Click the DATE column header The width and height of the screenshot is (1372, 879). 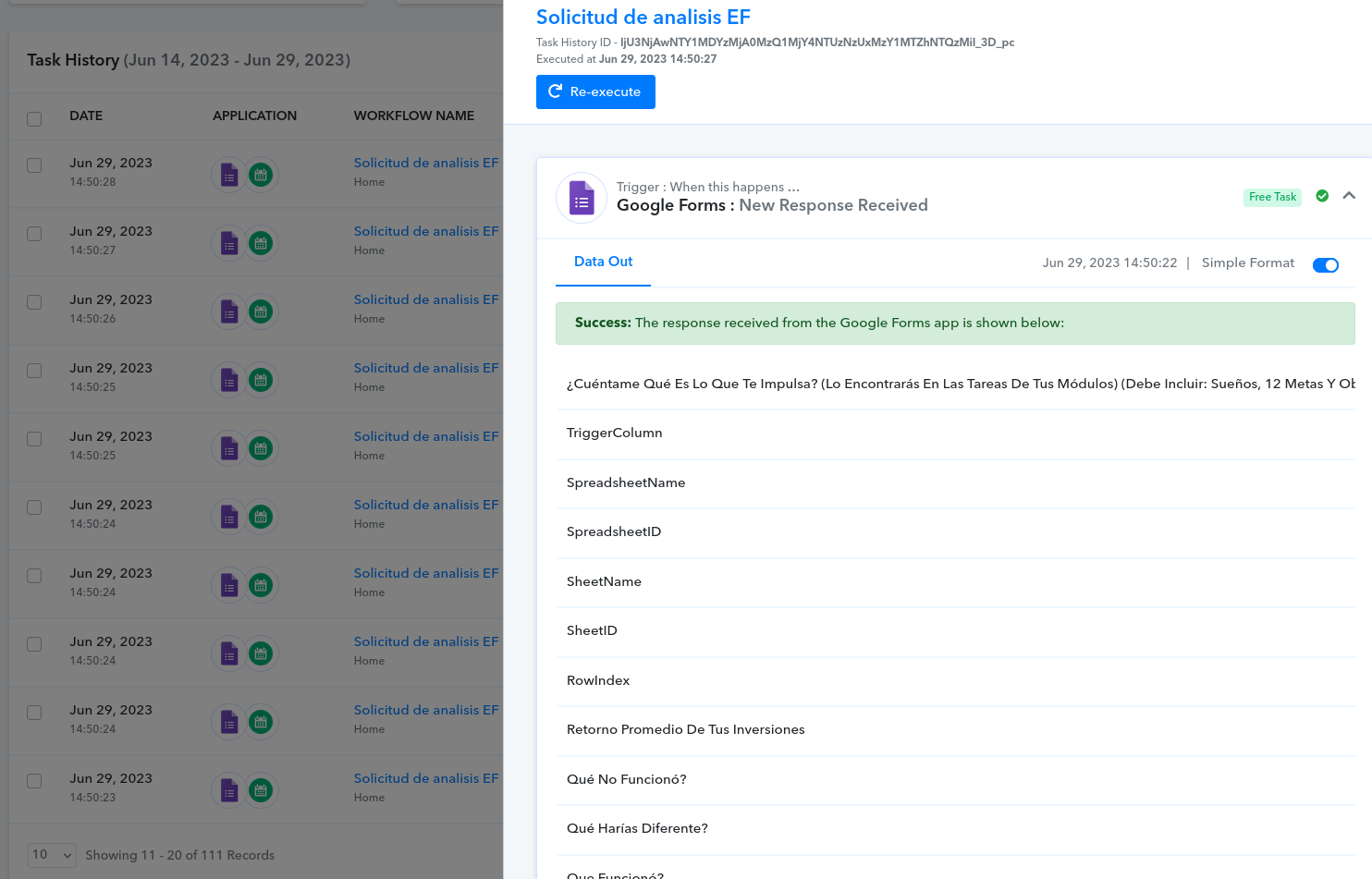pos(86,116)
